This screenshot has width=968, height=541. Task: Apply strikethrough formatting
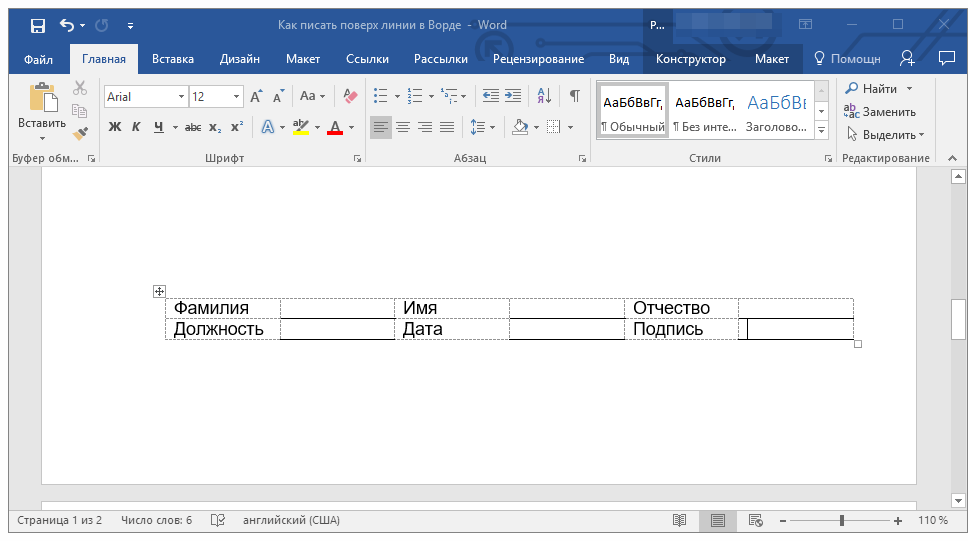coord(193,127)
